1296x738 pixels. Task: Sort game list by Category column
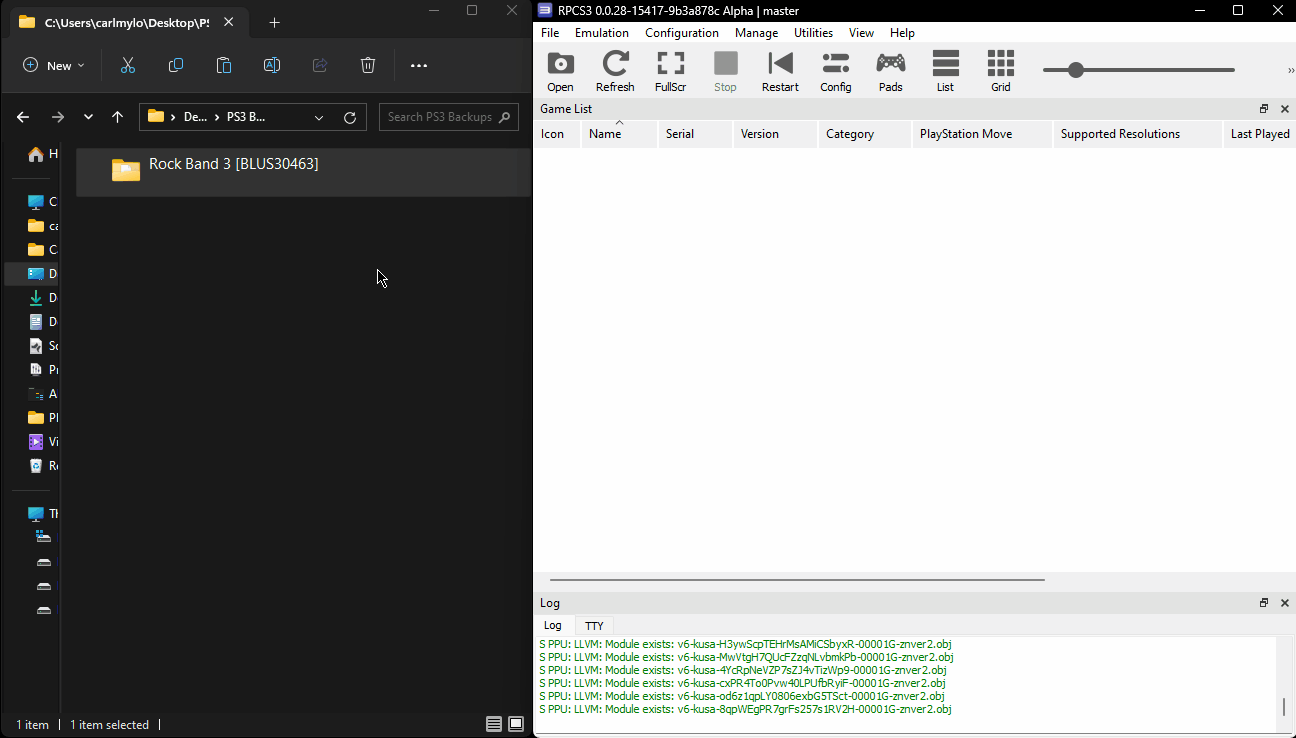click(865, 134)
